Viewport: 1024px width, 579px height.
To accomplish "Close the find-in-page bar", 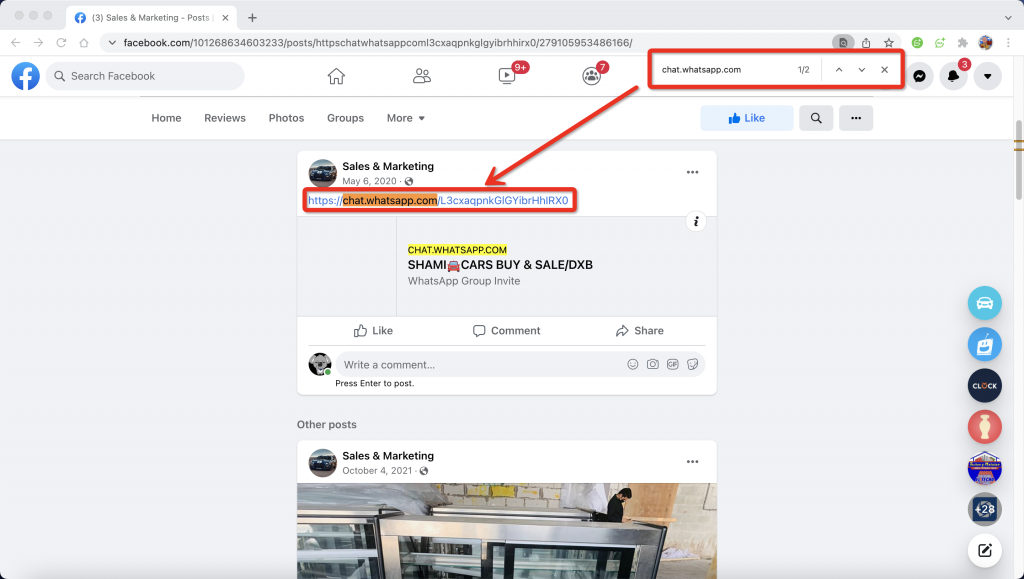I will coord(884,70).
